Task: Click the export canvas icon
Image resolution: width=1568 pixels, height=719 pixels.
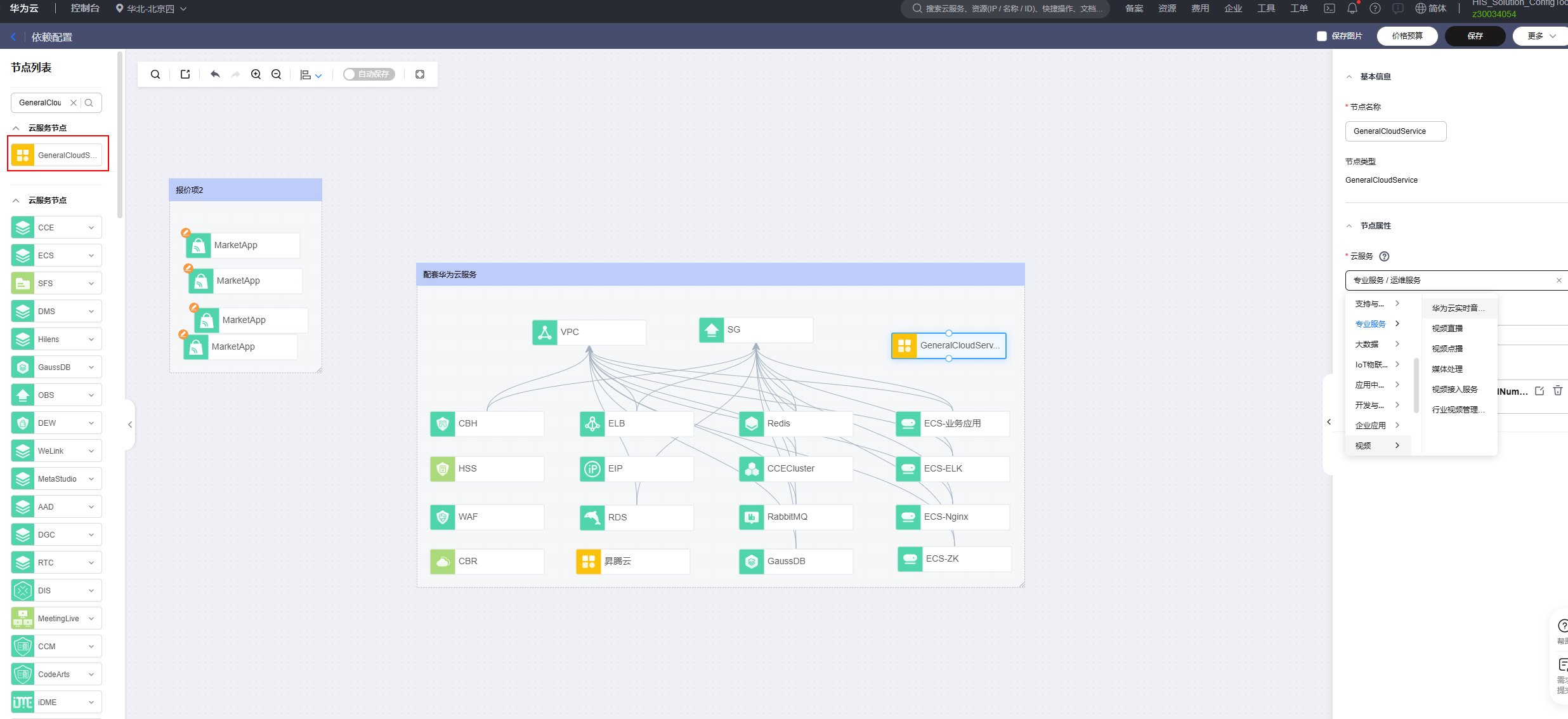Action: pyautogui.click(x=185, y=74)
